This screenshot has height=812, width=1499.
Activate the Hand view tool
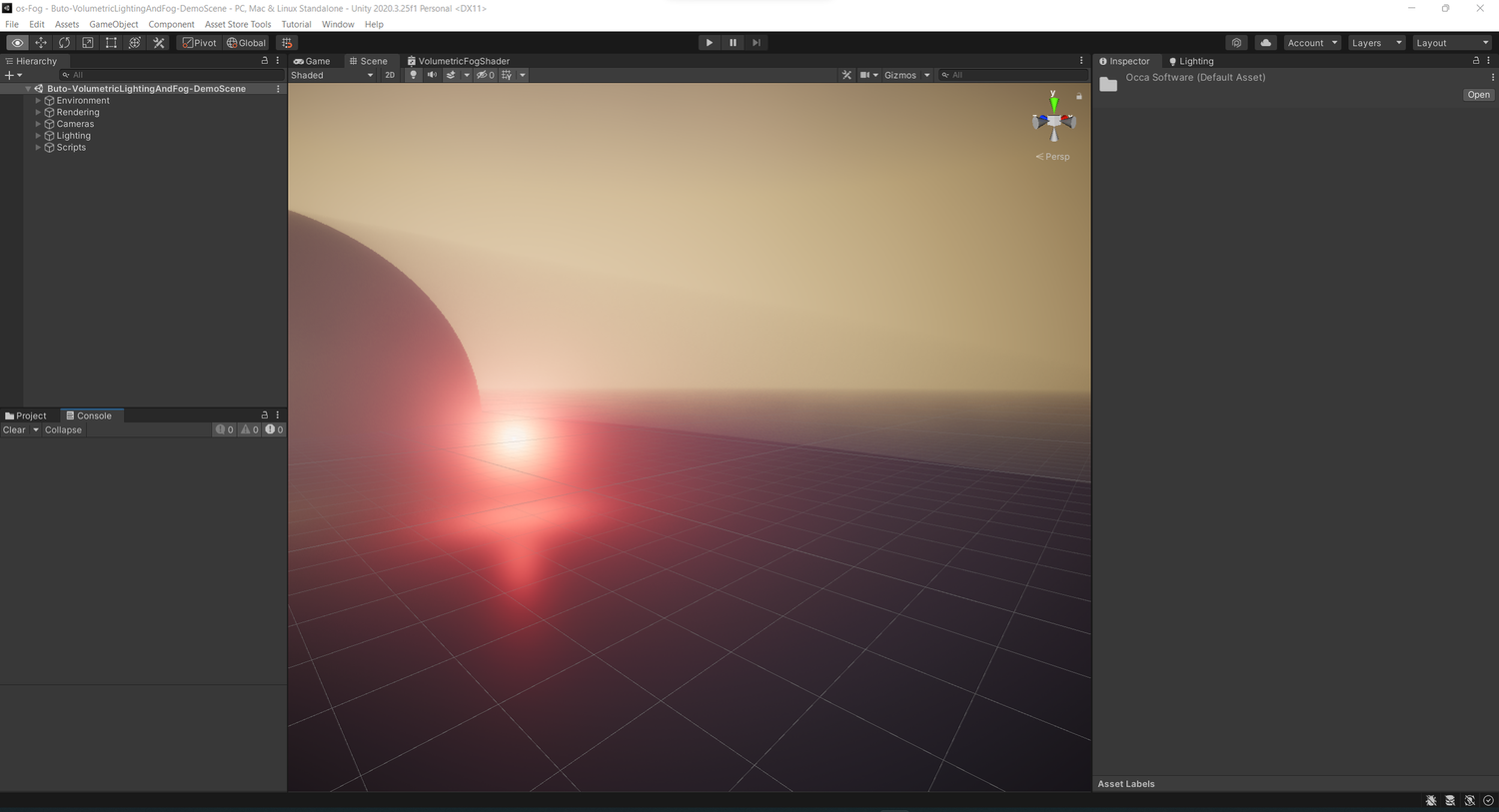17,43
